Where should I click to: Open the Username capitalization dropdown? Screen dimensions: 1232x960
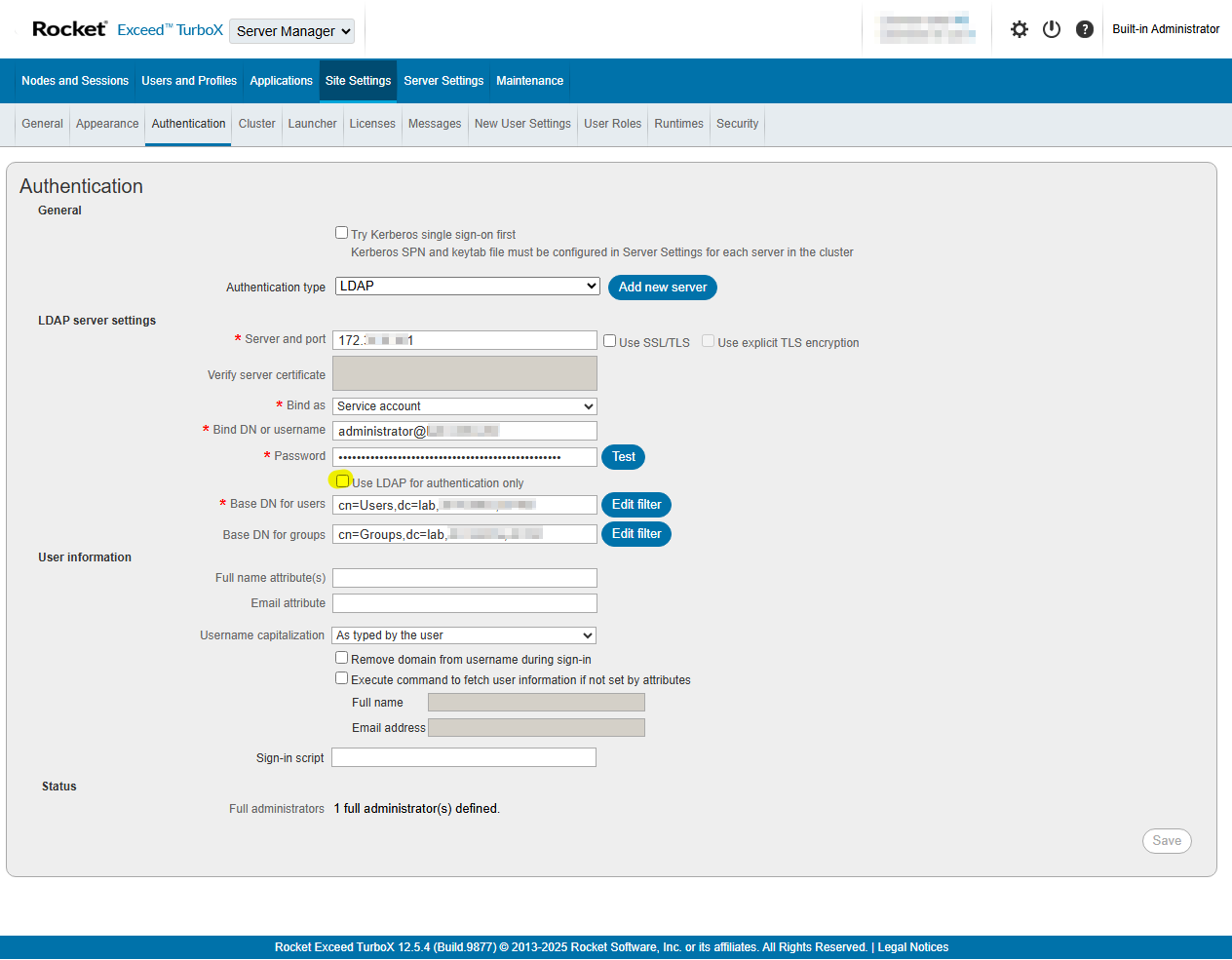click(x=464, y=635)
